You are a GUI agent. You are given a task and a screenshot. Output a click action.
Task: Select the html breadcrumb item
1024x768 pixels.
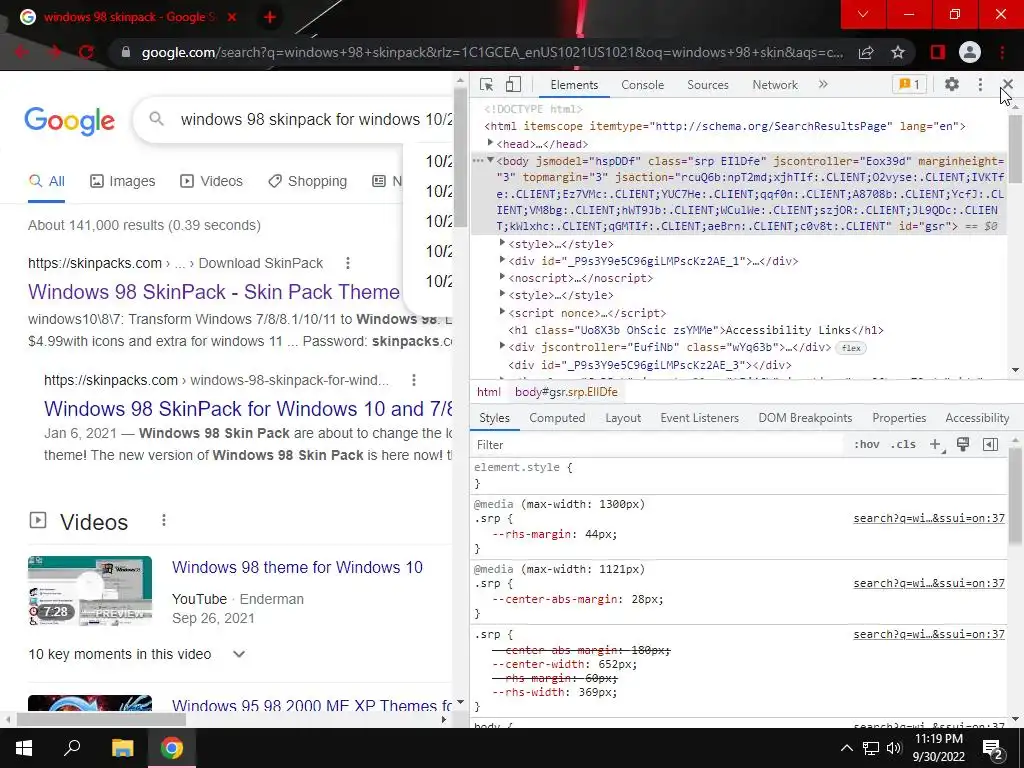[x=488, y=392]
